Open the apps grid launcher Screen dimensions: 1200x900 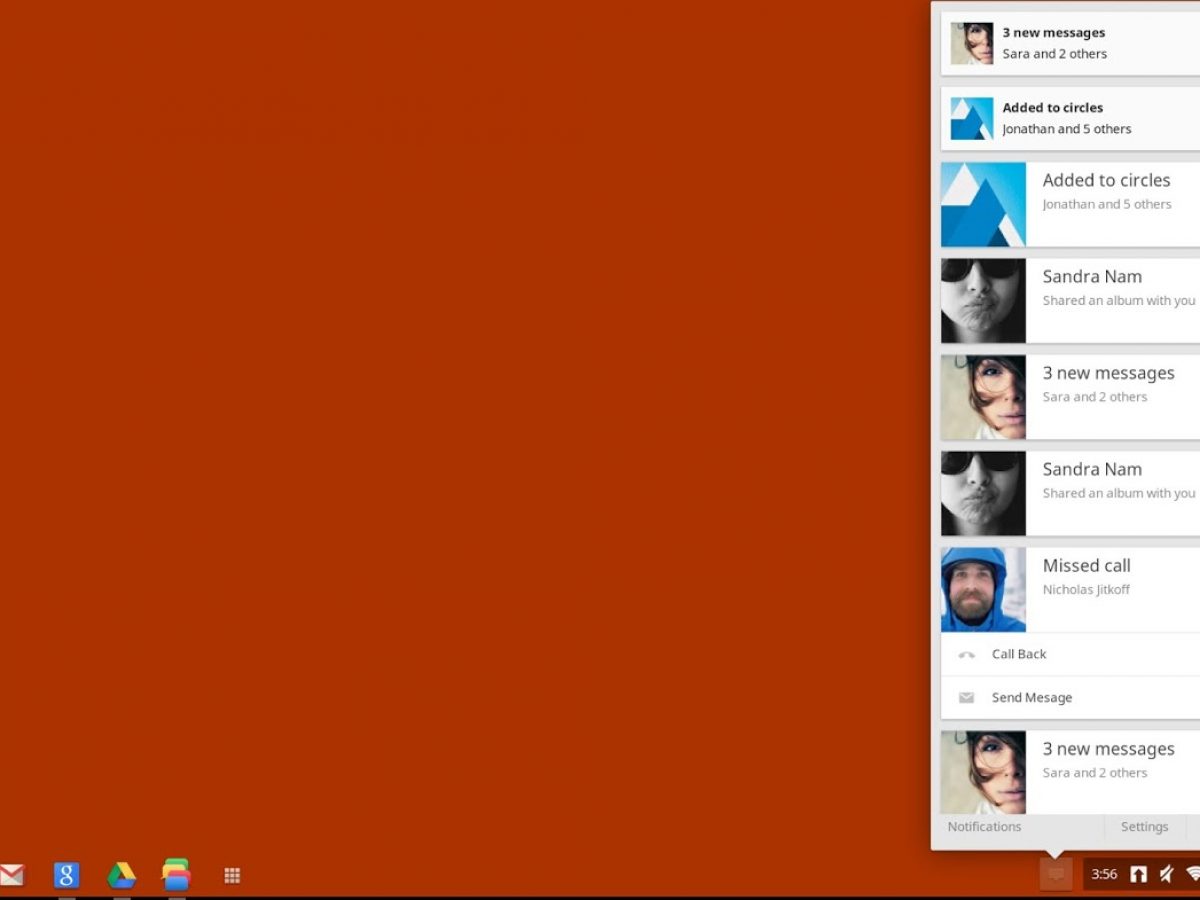click(x=232, y=876)
